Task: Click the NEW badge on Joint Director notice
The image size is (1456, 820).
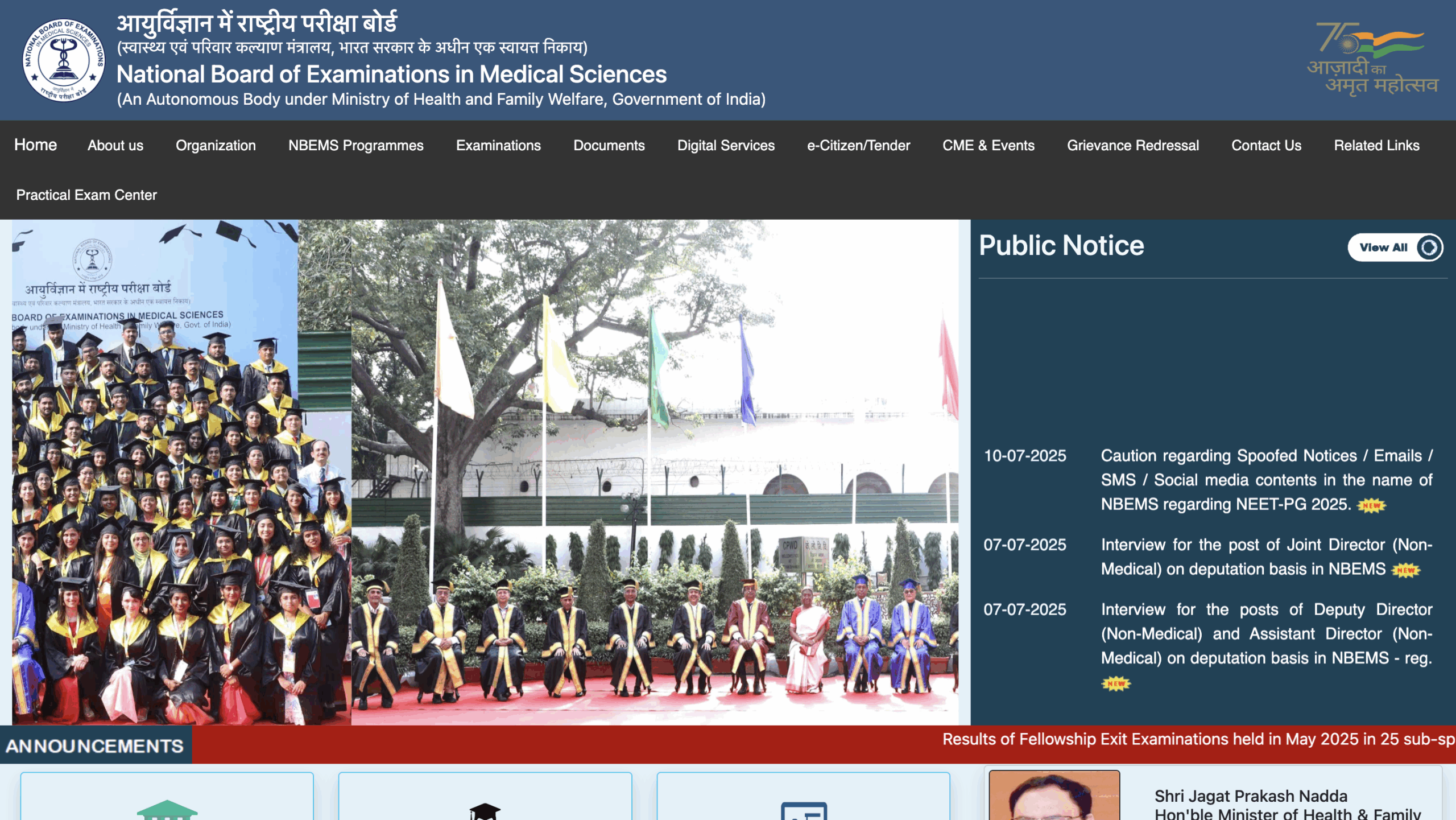Action: click(x=1405, y=570)
